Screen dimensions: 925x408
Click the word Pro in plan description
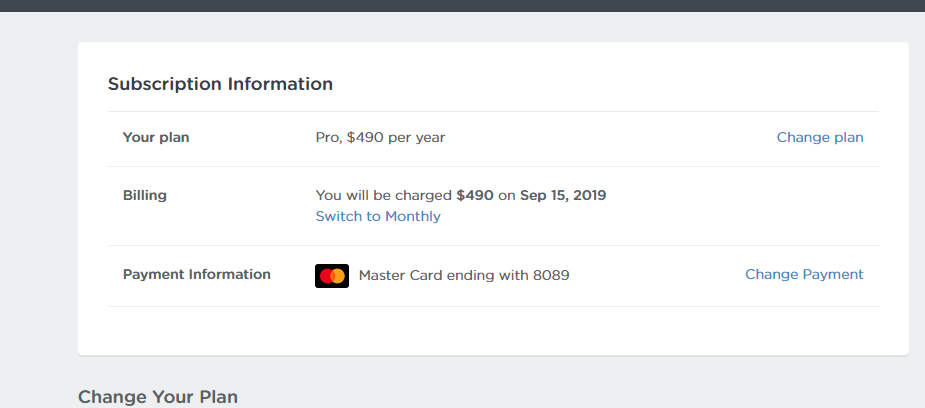click(327, 138)
